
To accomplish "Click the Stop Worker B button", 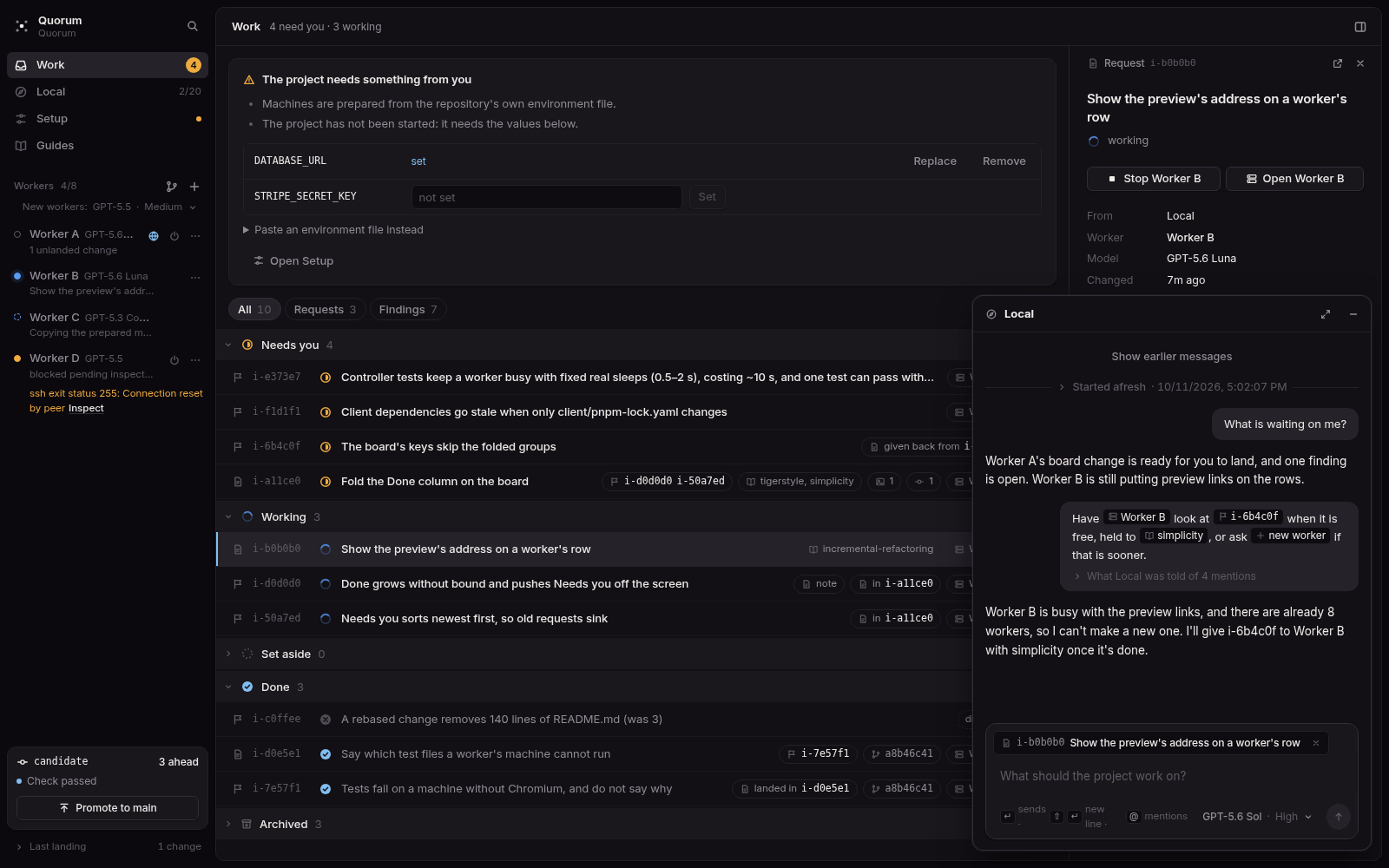I will point(1154,179).
